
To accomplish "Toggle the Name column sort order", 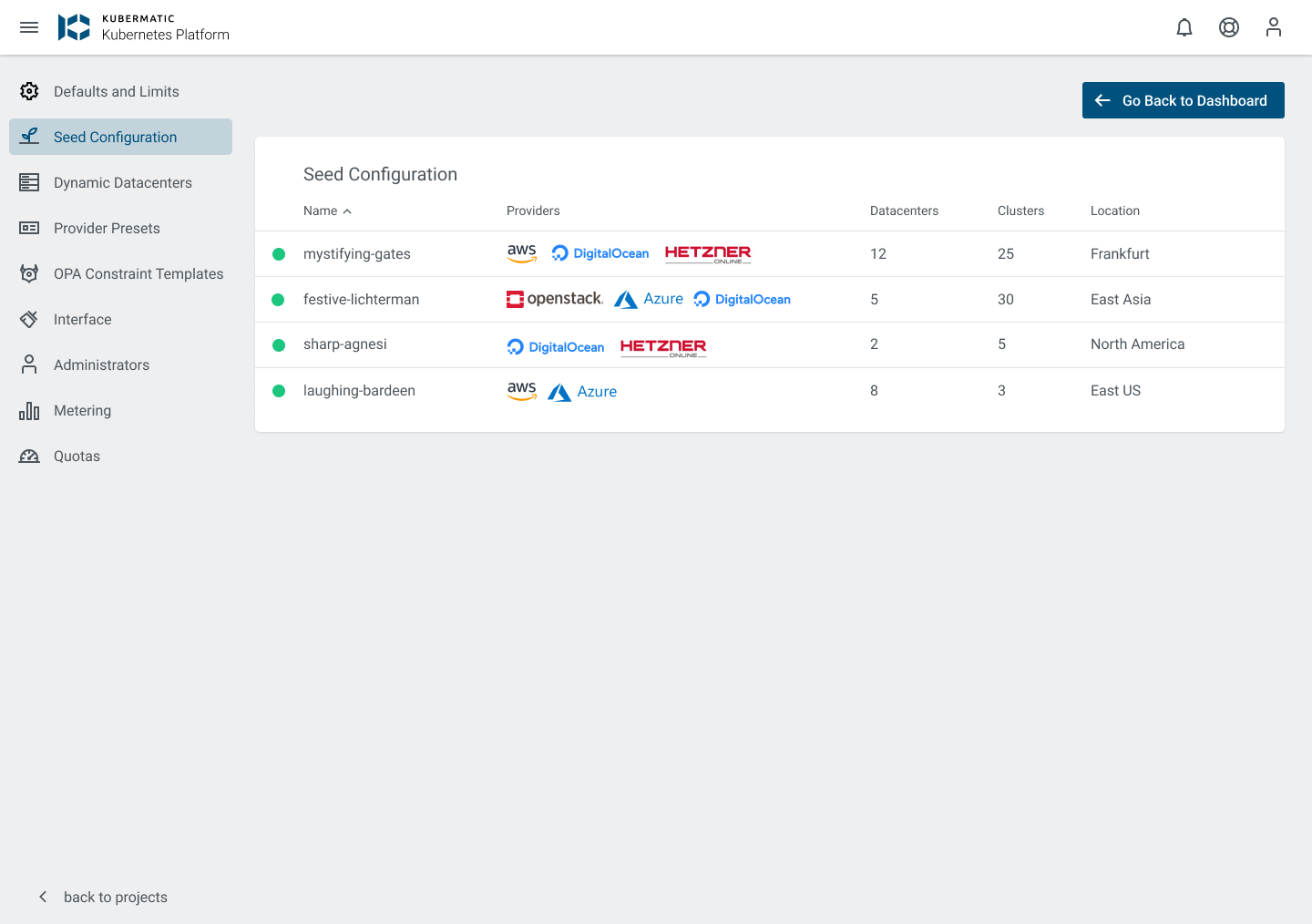I will (327, 210).
